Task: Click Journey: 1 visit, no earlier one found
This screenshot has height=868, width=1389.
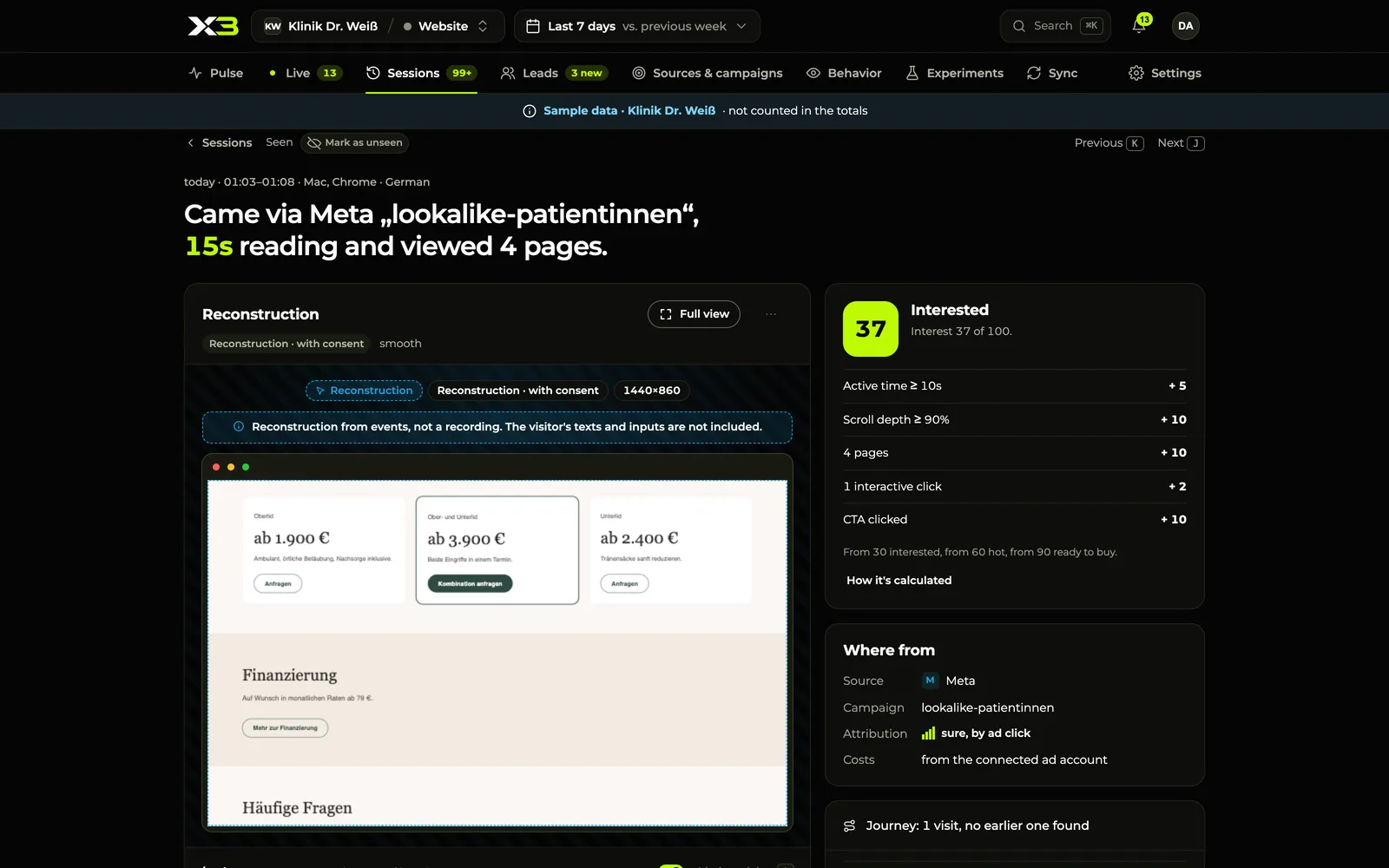Action: coord(977,825)
